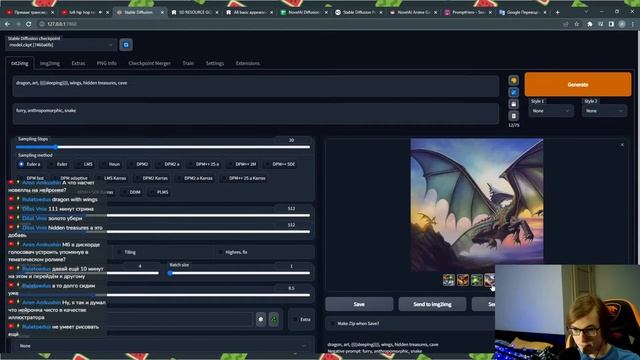
Task: Refresh the checkpoint list icon
Action: [126, 45]
